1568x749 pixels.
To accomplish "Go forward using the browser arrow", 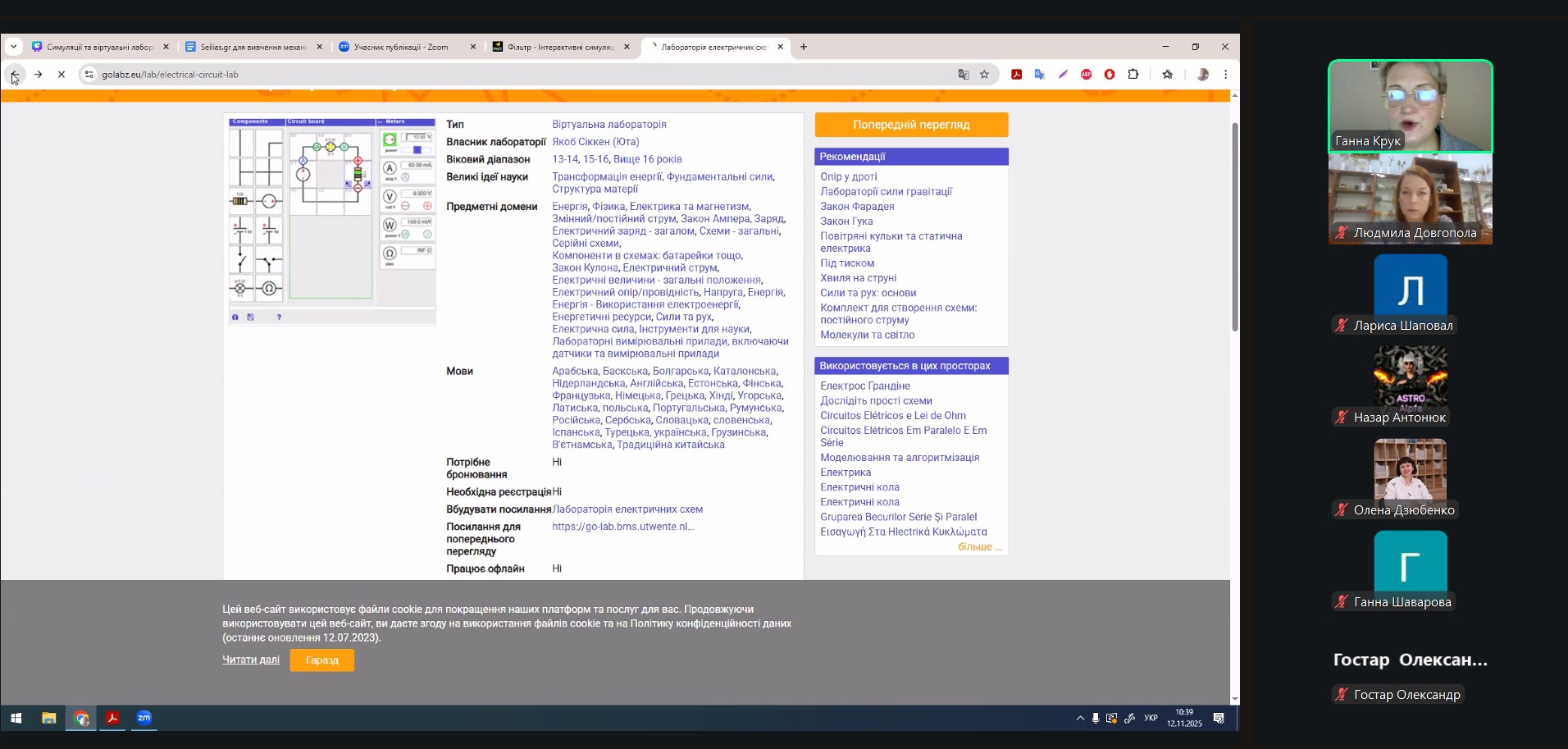I will pyautogui.click(x=38, y=75).
